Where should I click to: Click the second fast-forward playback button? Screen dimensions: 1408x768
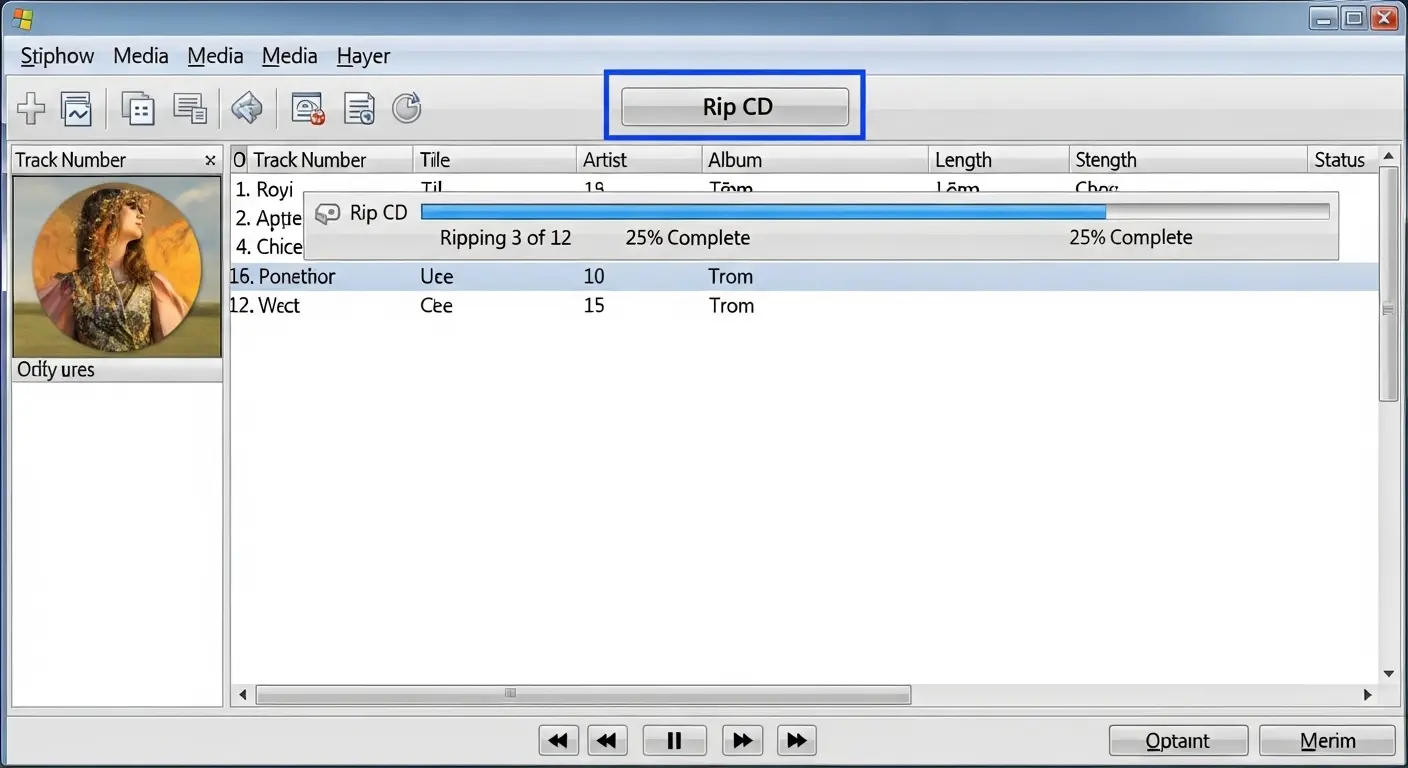point(796,741)
